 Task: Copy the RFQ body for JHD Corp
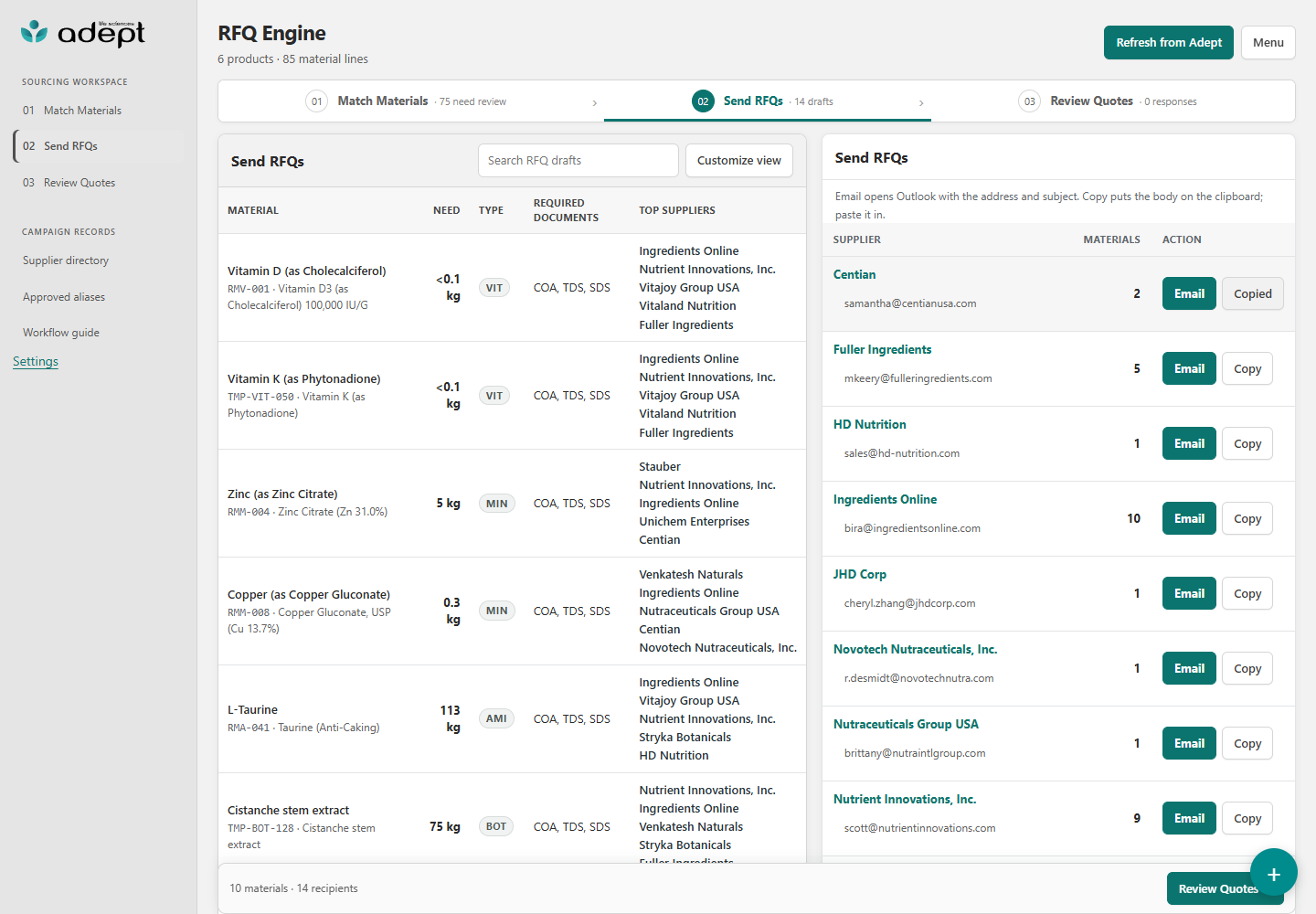point(1247,593)
